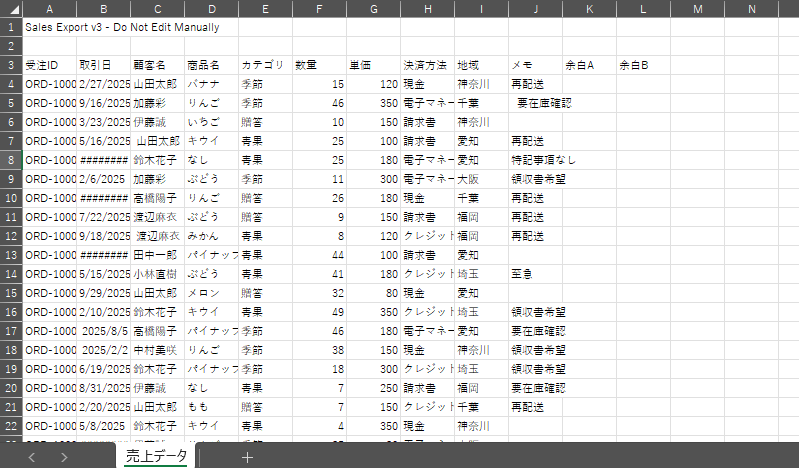Click the previous sheet navigation arrow

(31, 457)
